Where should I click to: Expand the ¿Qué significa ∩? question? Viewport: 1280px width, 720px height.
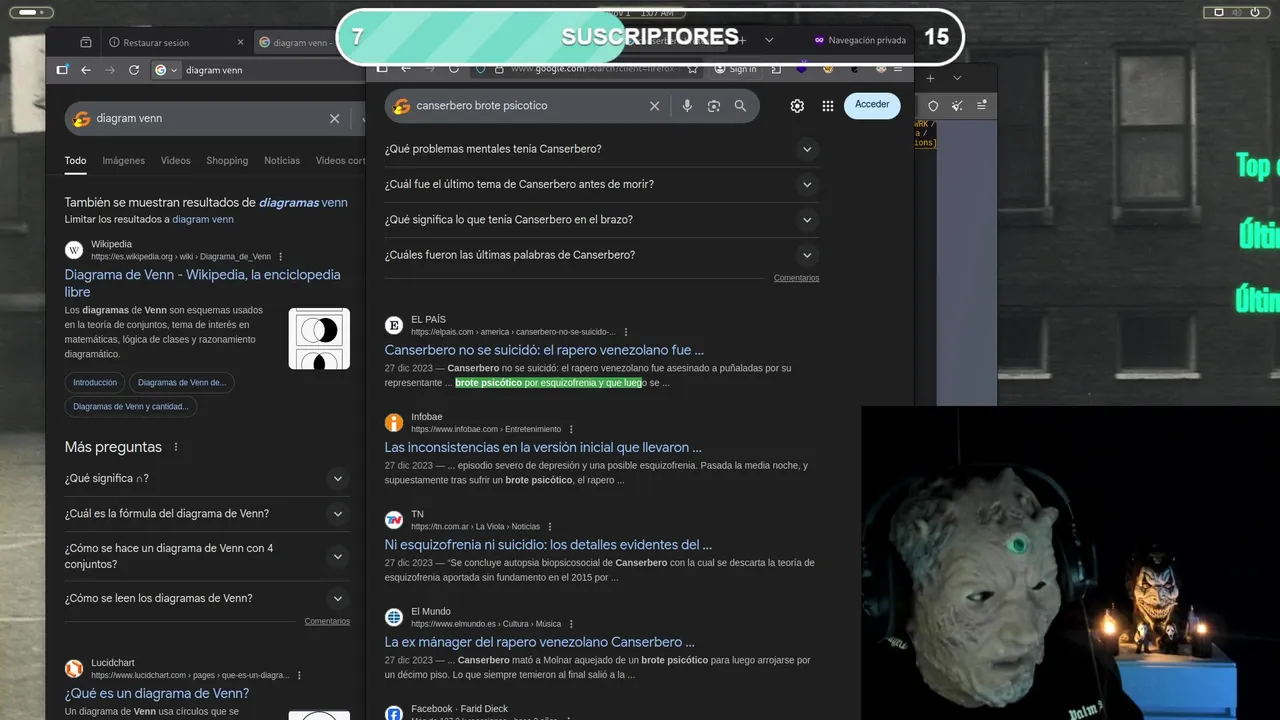click(207, 478)
